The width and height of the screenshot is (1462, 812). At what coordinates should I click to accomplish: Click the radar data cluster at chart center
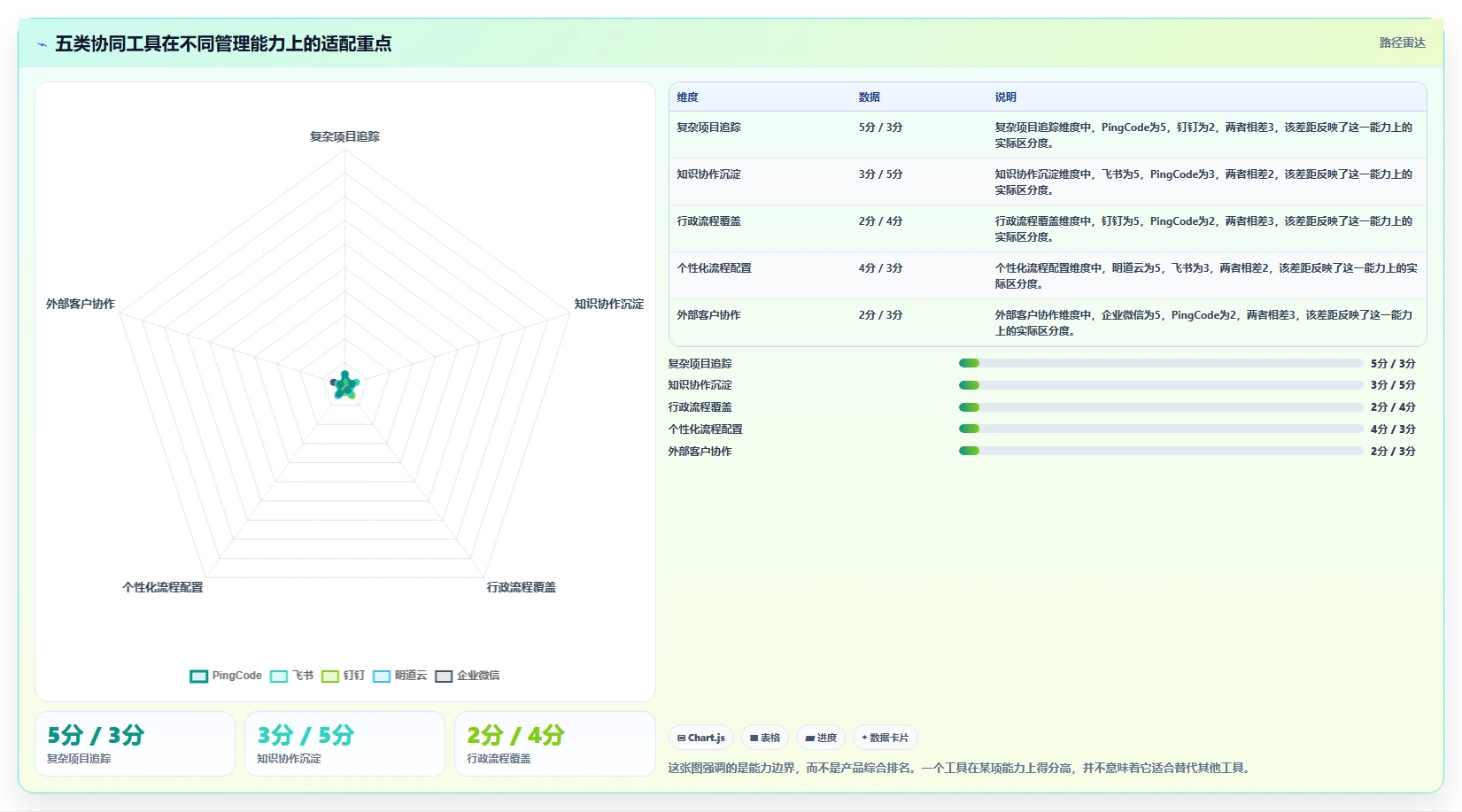(x=344, y=385)
